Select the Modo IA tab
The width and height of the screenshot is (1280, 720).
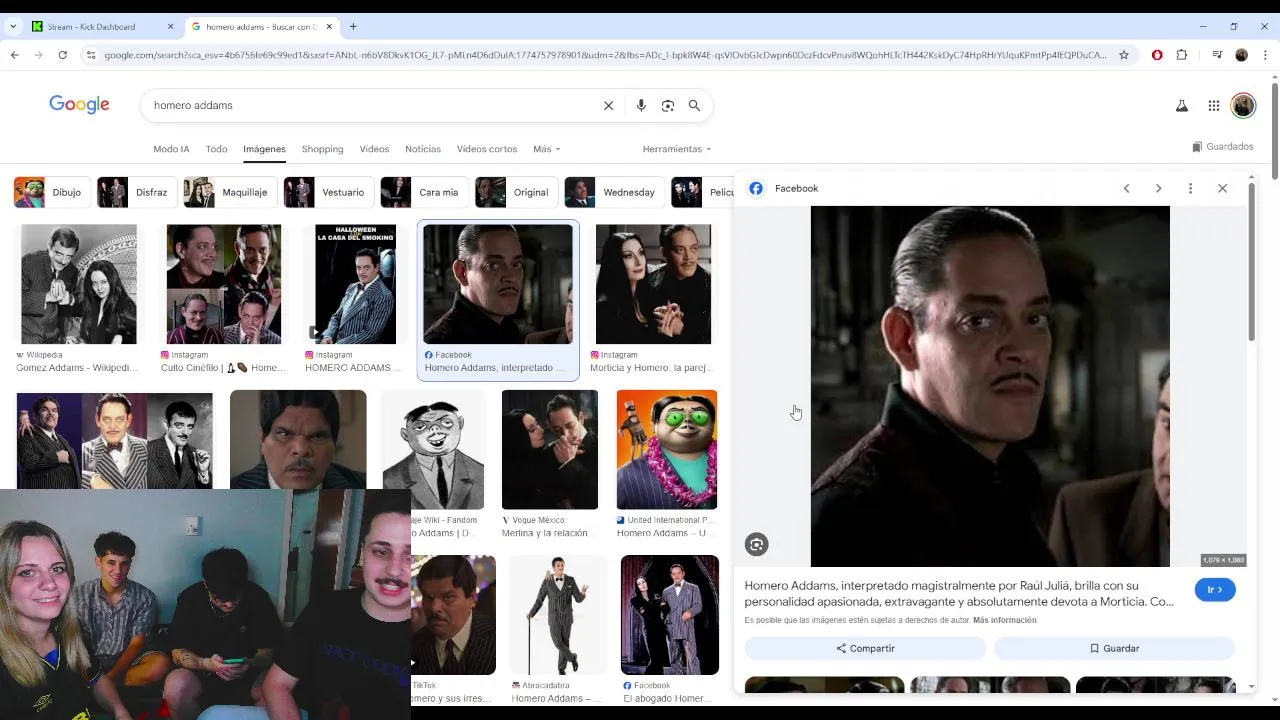171,149
